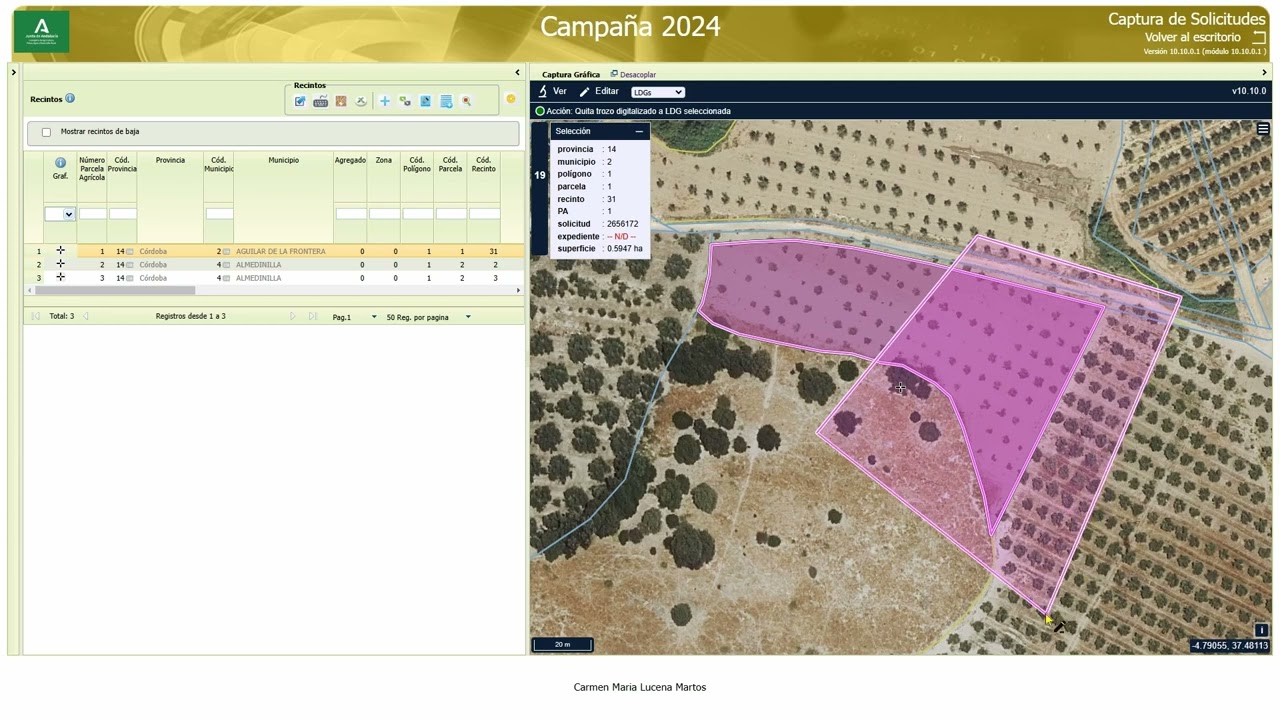Click the round crossed-out icon in Recintos toolbar
The height and width of the screenshot is (720, 1280).
click(x=361, y=101)
